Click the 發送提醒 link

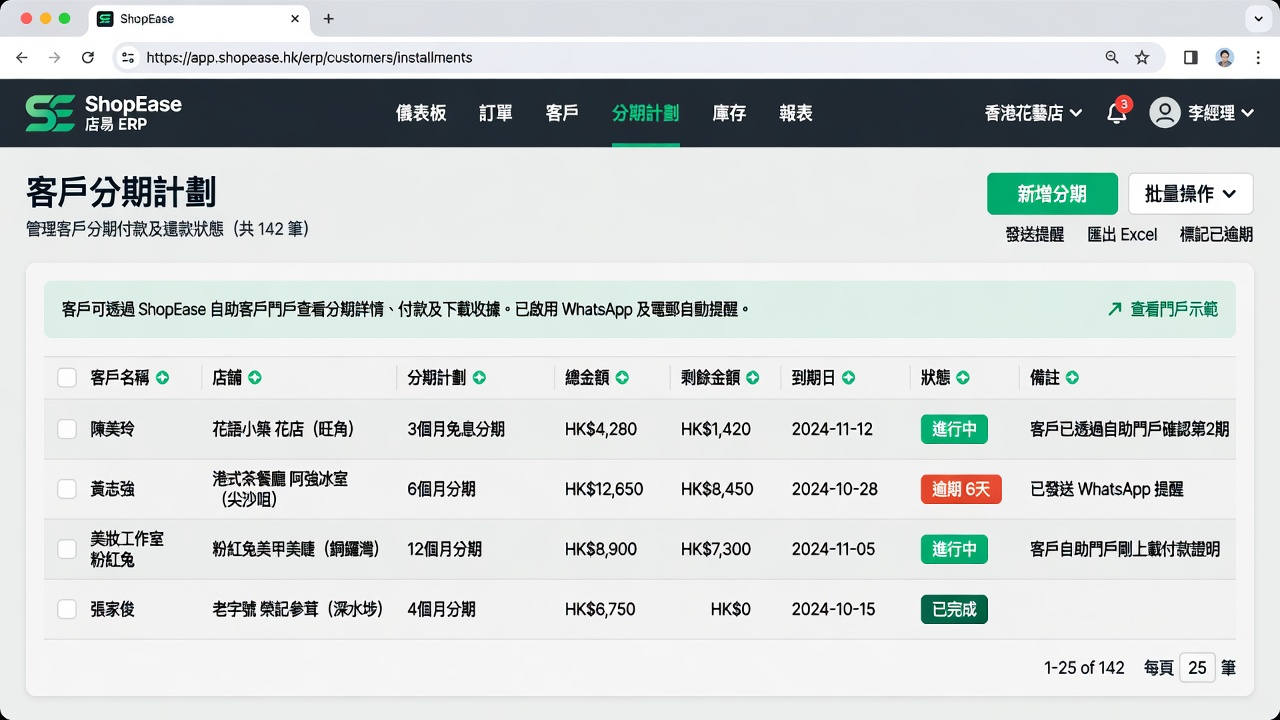click(x=1035, y=234)
